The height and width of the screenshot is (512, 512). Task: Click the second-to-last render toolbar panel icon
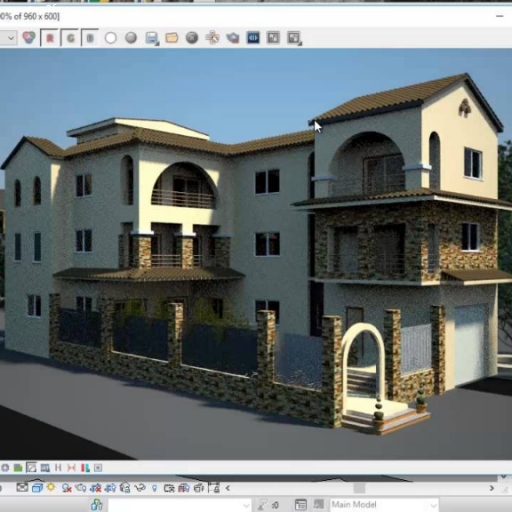pos(273,38)
